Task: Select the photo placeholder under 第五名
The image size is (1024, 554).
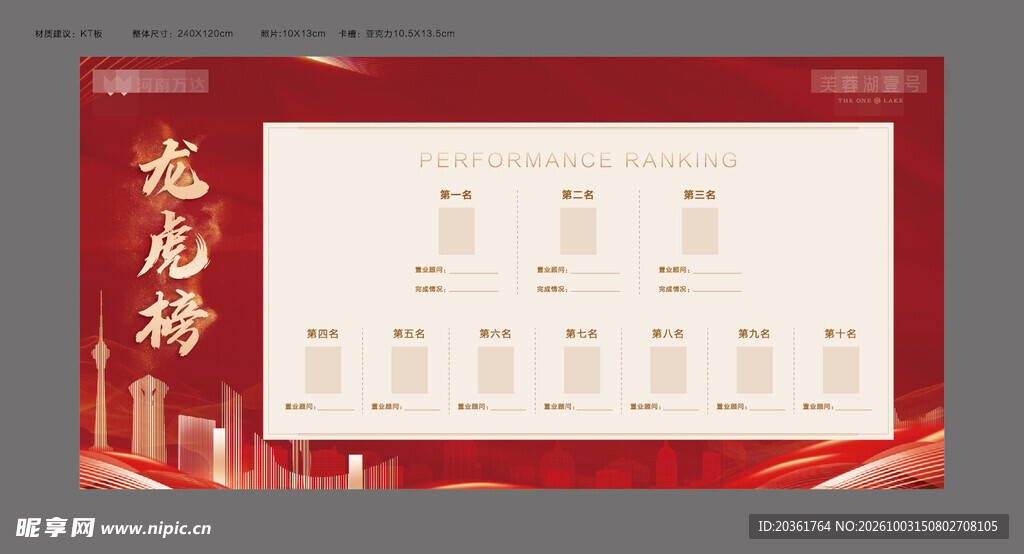Action: (x=409, y=370)
